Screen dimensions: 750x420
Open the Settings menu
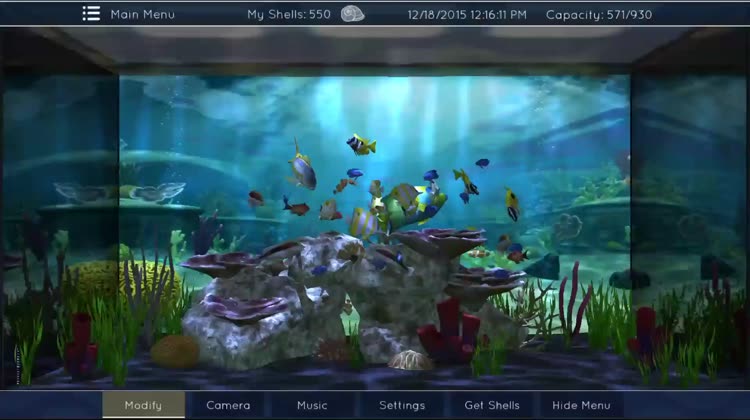402,405
